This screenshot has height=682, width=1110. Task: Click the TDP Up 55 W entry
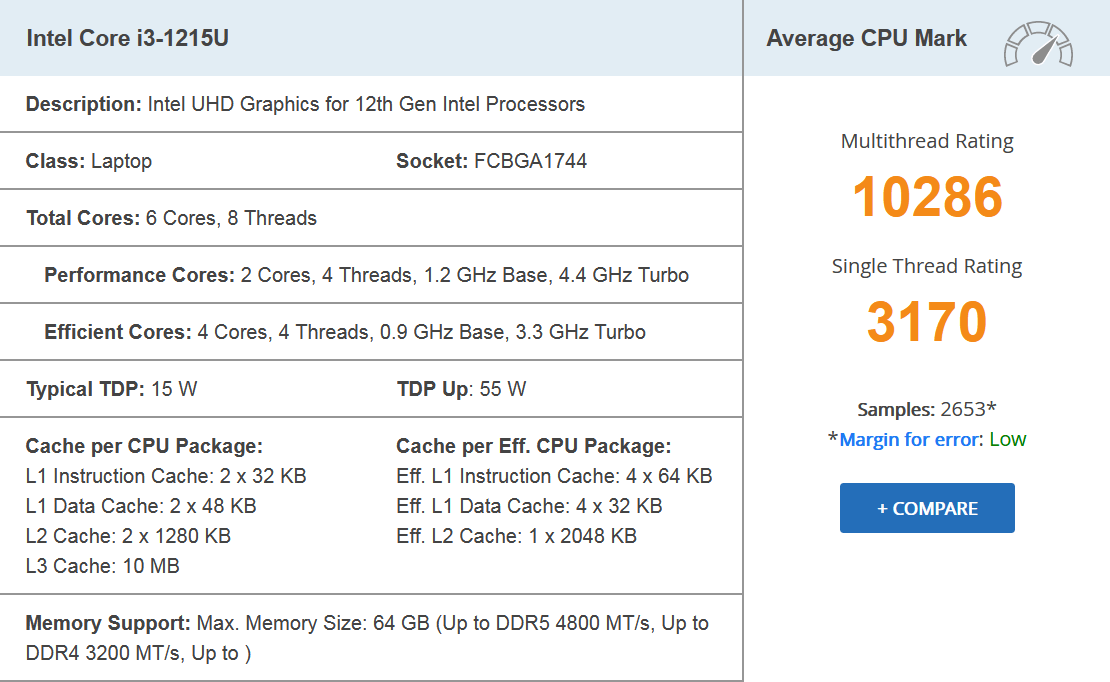point(461,389)
